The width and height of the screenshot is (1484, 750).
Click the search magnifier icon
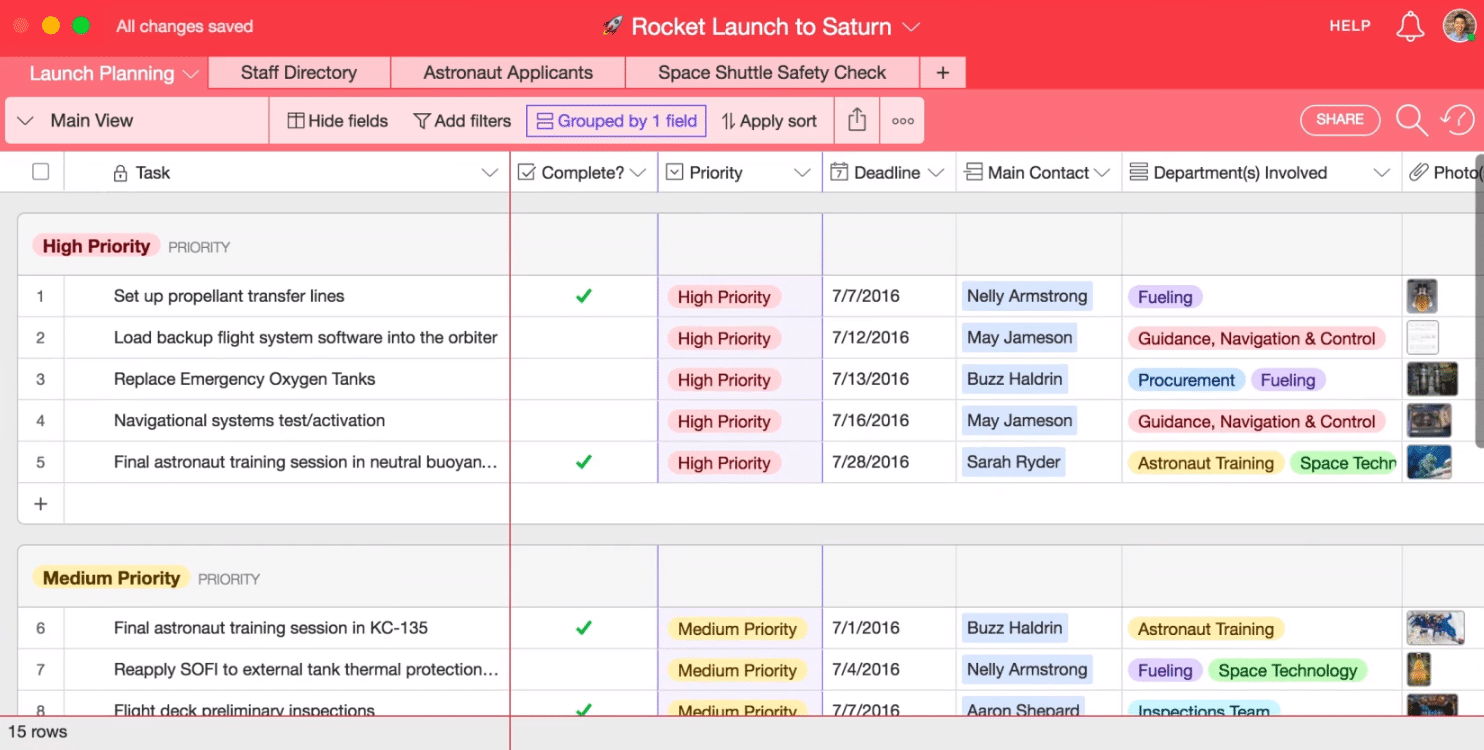[x=1411, y=119]
